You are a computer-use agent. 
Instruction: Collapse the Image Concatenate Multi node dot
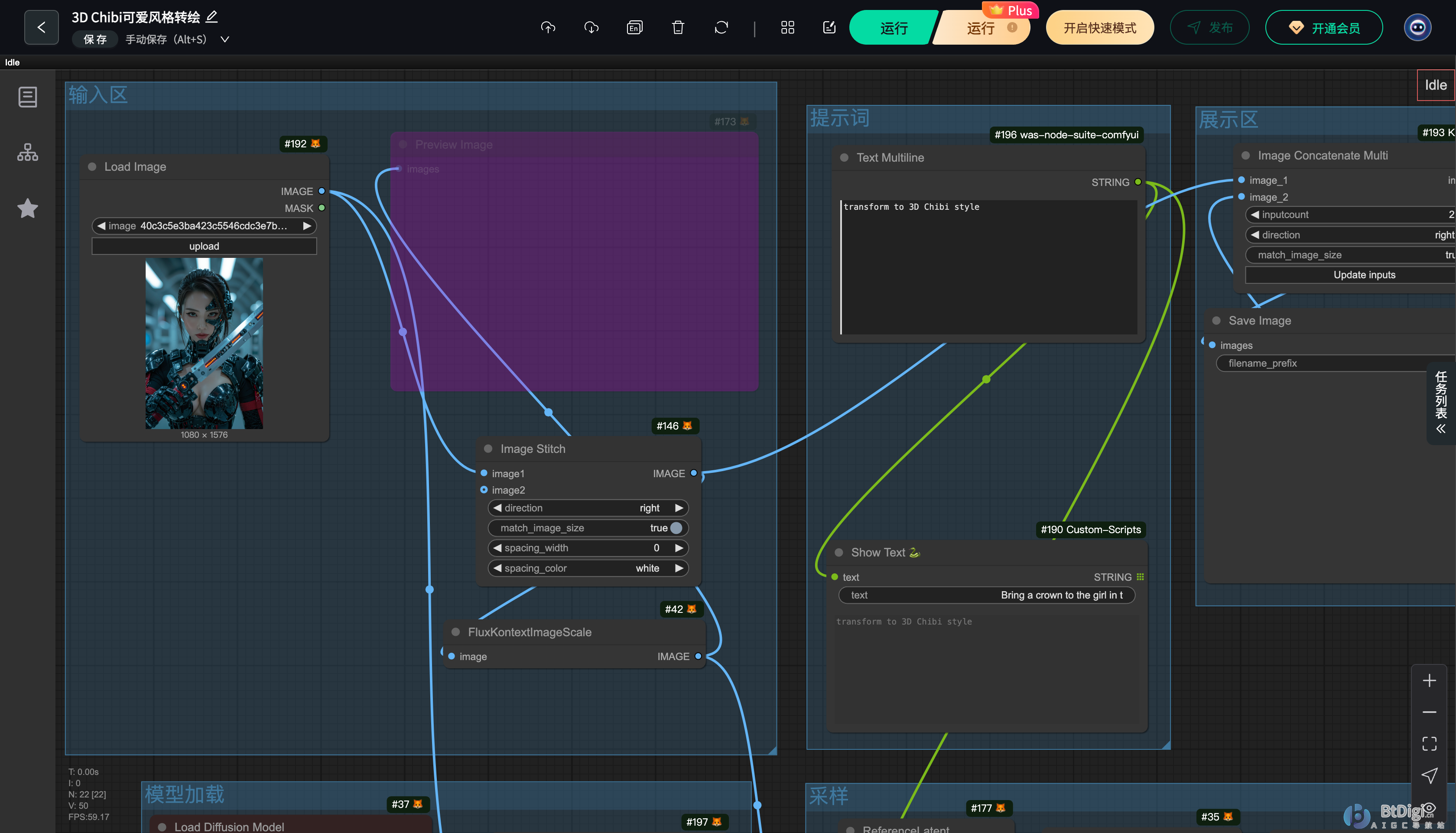(x=1245, y=155)
